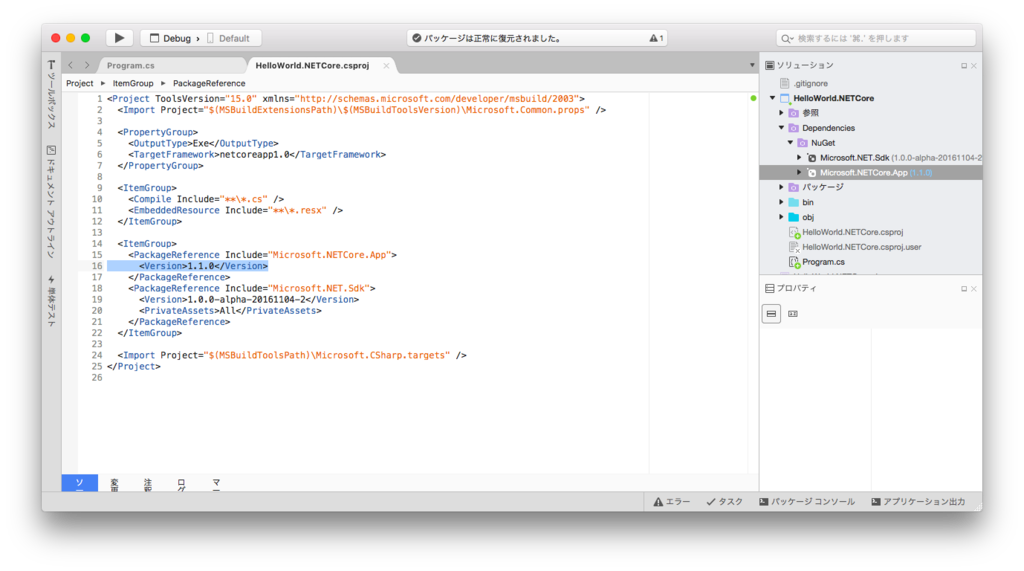Open the エラー (Errors) pad
The height and width of the screenshot is (571, 1024).
click(672, 502)
